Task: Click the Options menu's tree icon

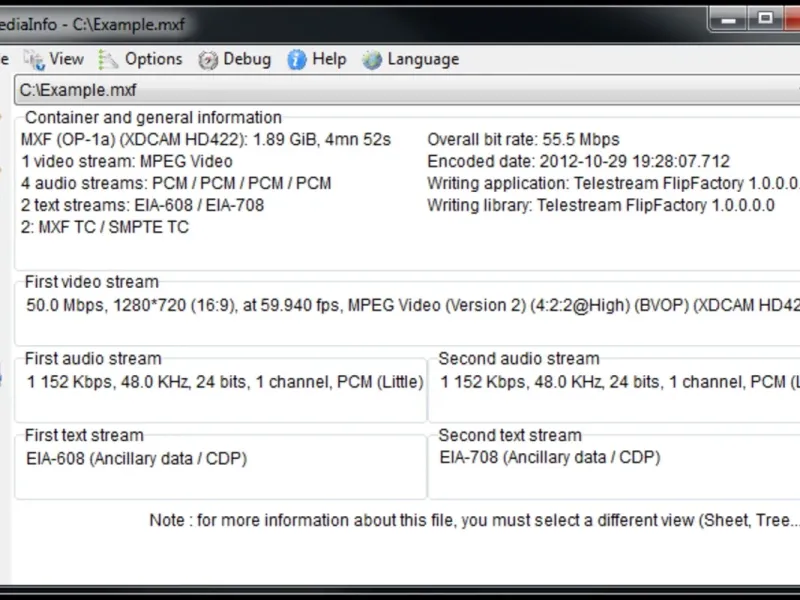Action: click(108, 60)
